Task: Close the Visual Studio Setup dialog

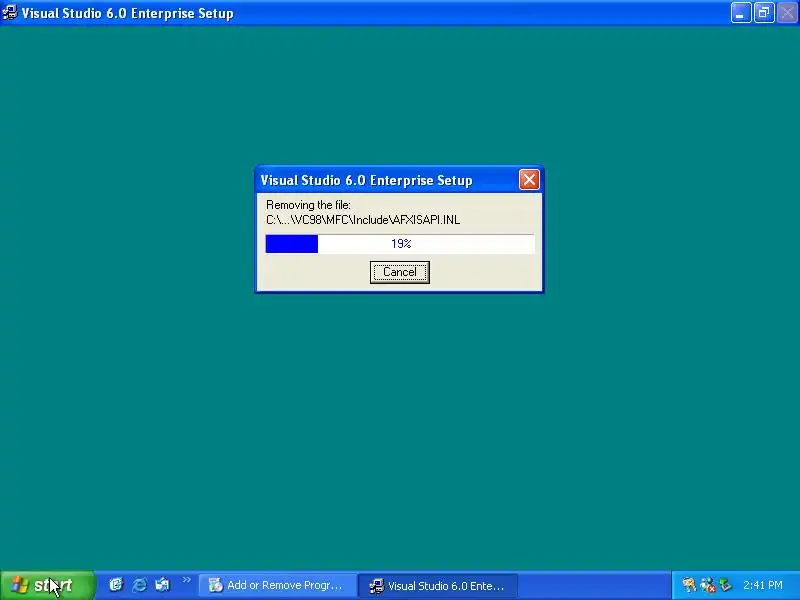Action: click(529, 180)
